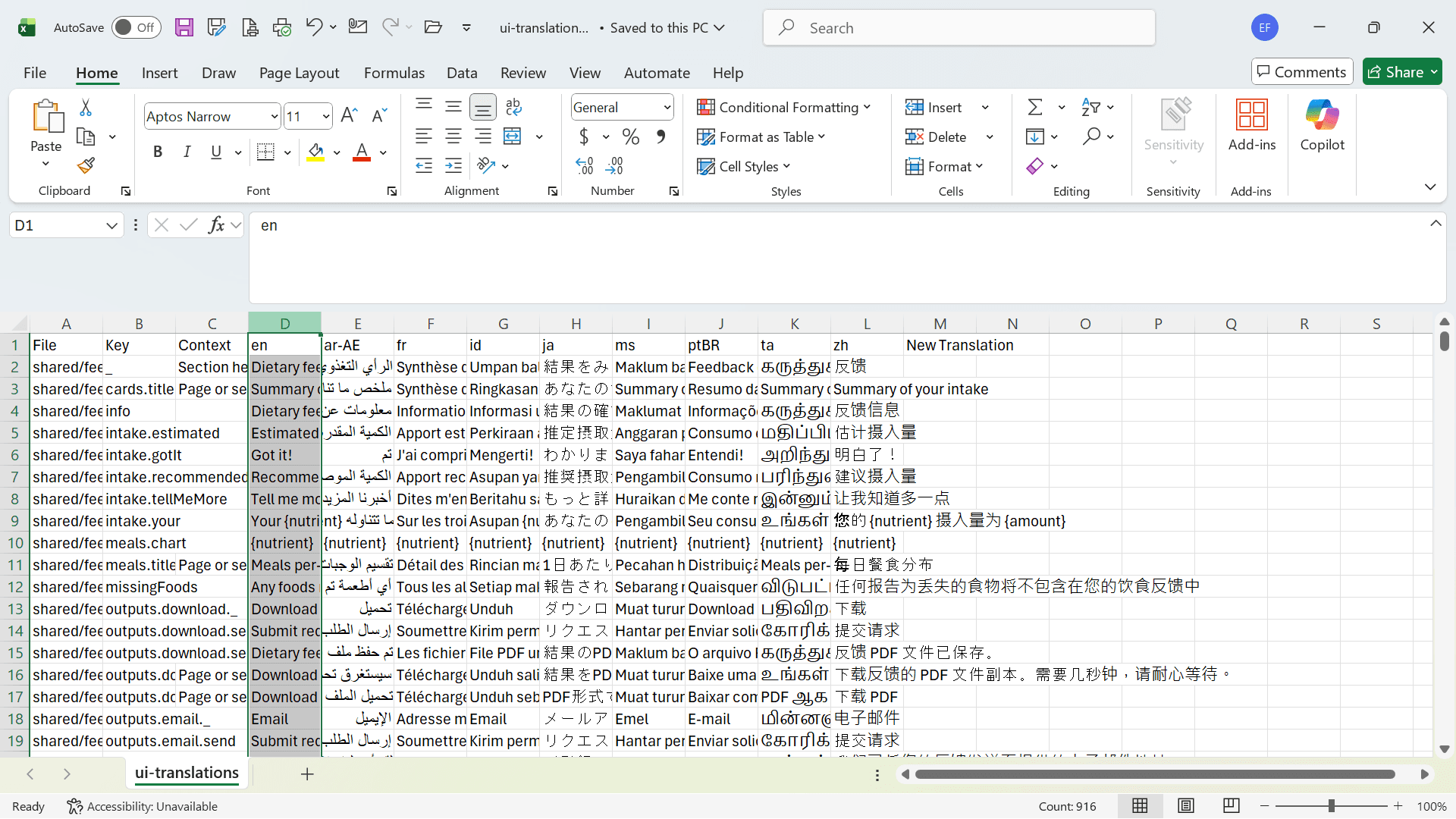The height and width of the screenshot is (819, 1456).
Task: Click the Increase Font Size icon
Action: click(x=349, y=115)
